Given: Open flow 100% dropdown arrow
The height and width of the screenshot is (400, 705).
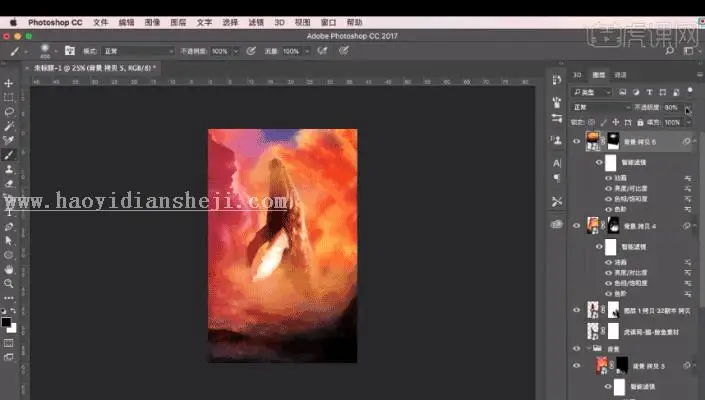Looking at the screenshot, I should click(307, 51).
